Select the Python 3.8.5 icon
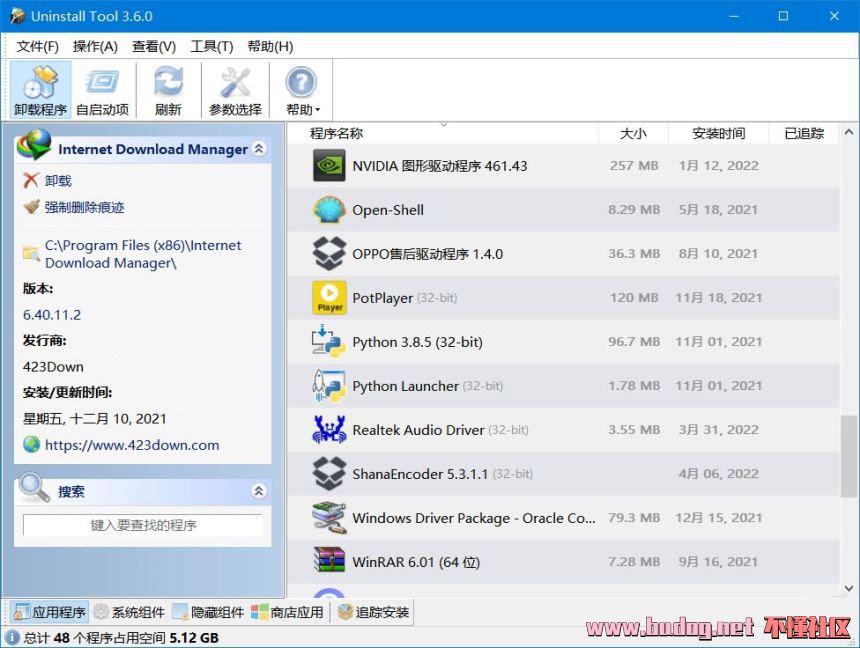Screen dimensions: 860x648 (329, 342)
